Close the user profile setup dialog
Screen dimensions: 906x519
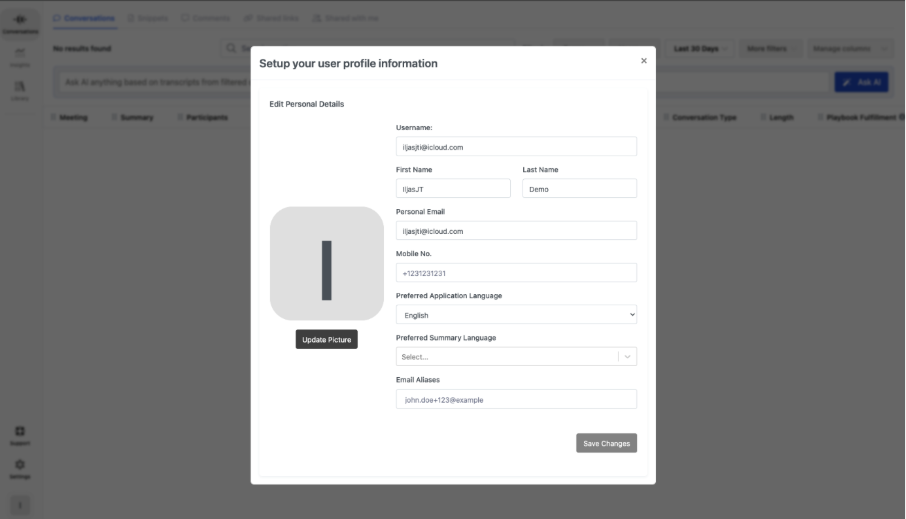[x=643, y=61]
